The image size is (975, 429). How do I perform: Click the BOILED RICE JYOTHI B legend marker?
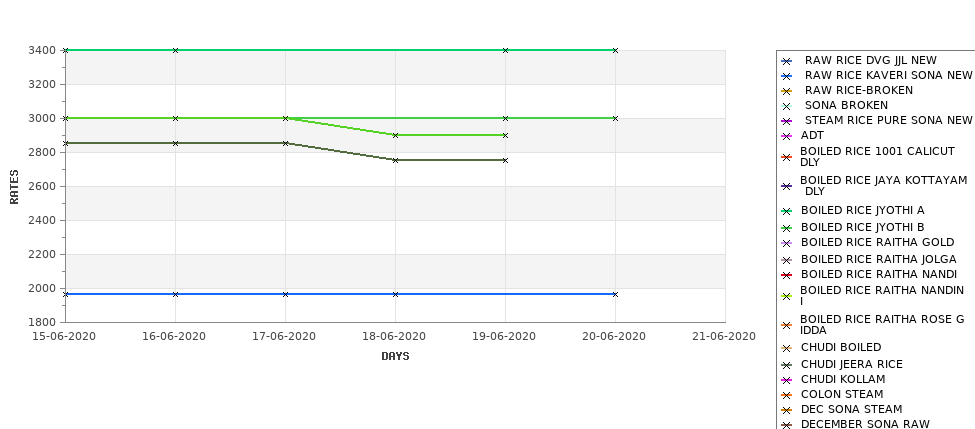[787, 228]
